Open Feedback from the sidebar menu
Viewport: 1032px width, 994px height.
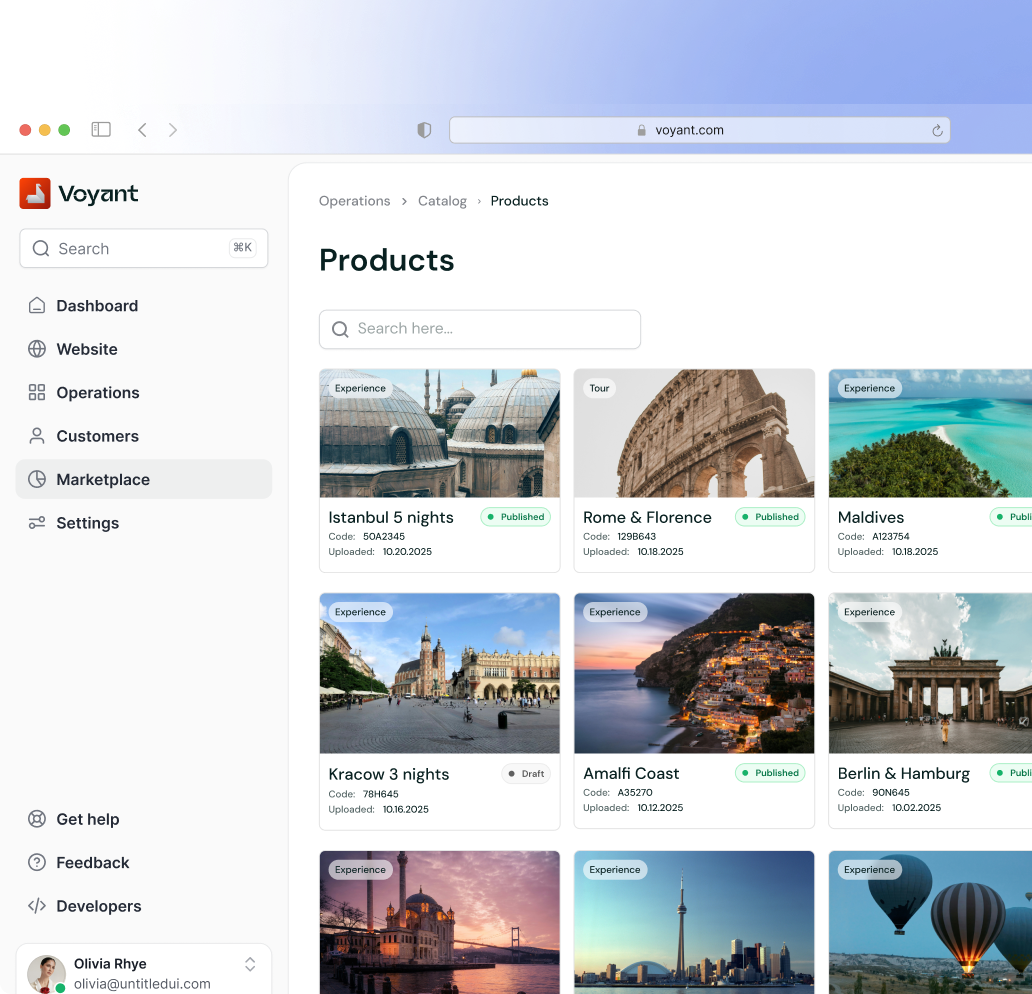click(x=94, y=862)
